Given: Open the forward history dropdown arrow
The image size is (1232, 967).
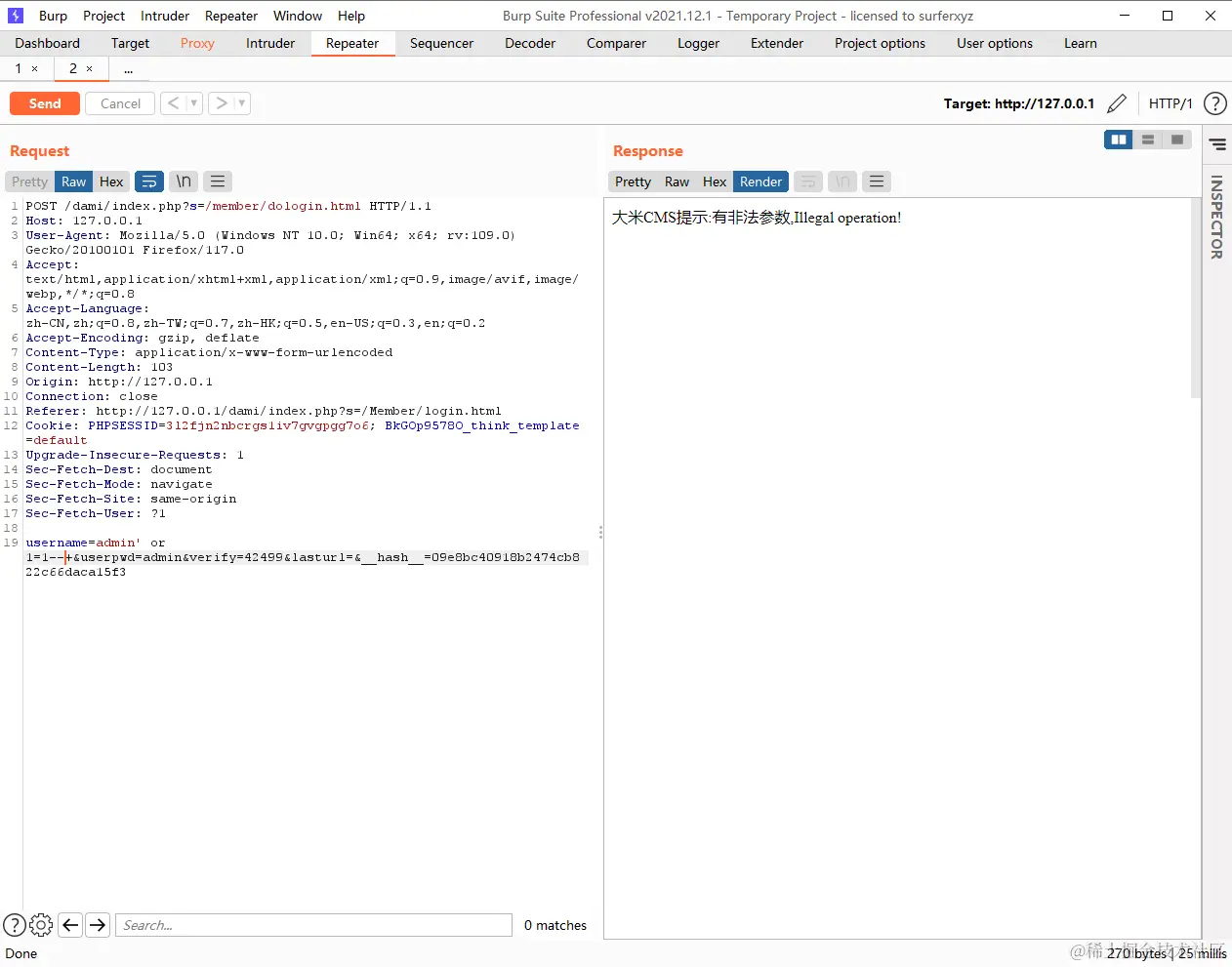Looking at the screenshot, I should click(242, 103).
